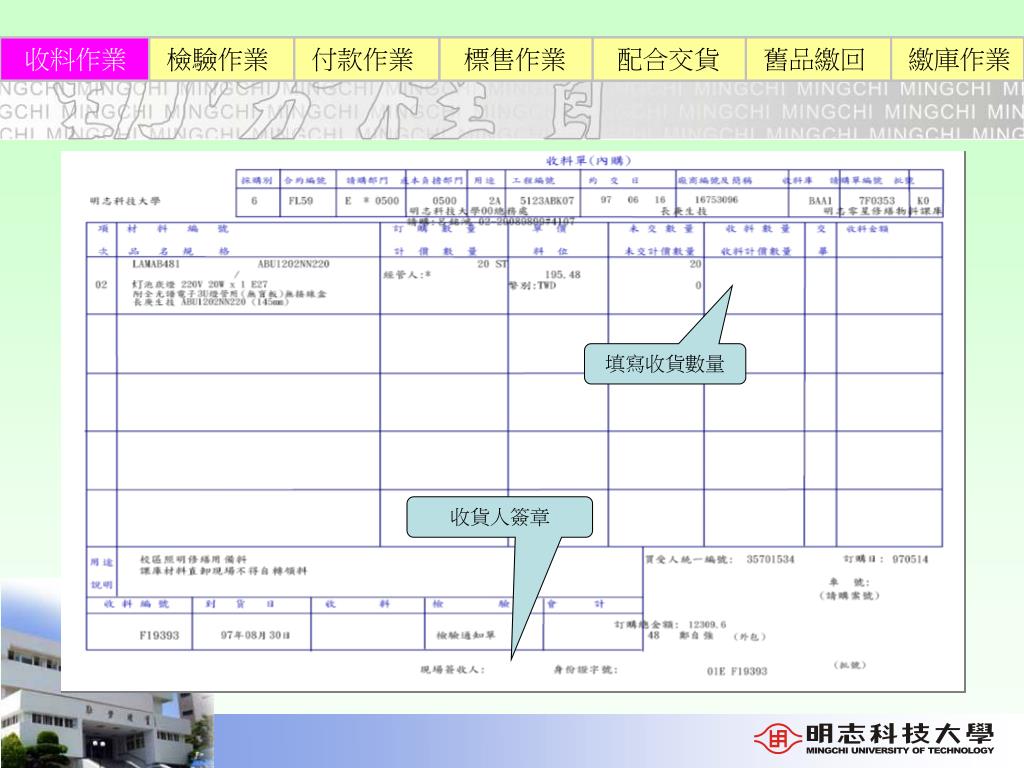This screenshot has height=768, width=1024.
Task: Go to the 標售作業 tab
Action: (x=516, y=59)
